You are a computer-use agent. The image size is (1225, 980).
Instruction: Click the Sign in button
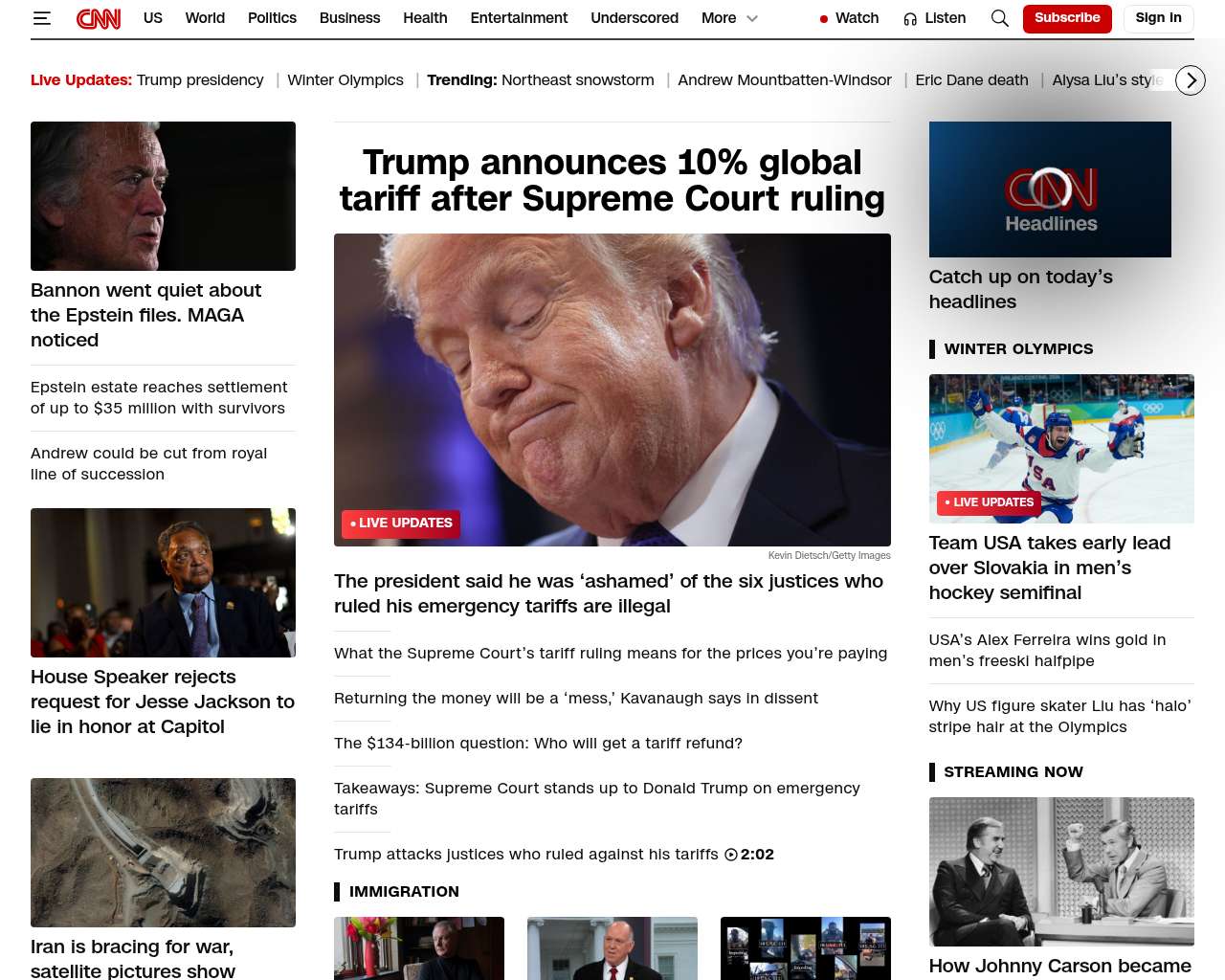coord(1158,18)
